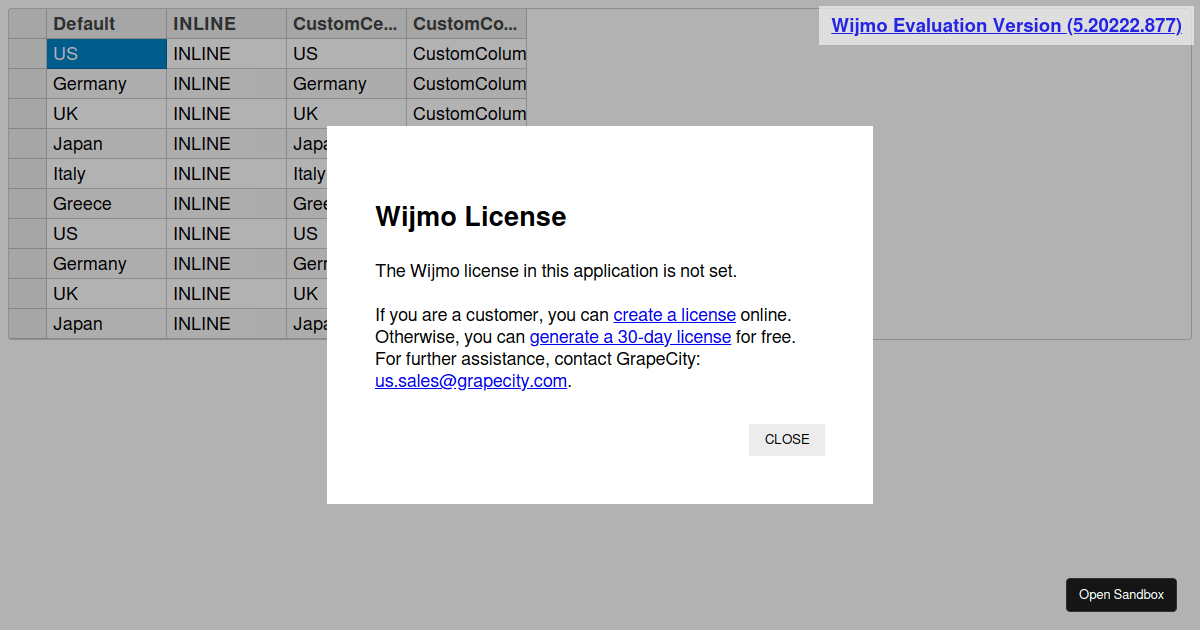Image resolution: width=1200 pixels, height=630 pixels.
Task: Select the Italy cell in the Default column
Action: click(106, 174)
